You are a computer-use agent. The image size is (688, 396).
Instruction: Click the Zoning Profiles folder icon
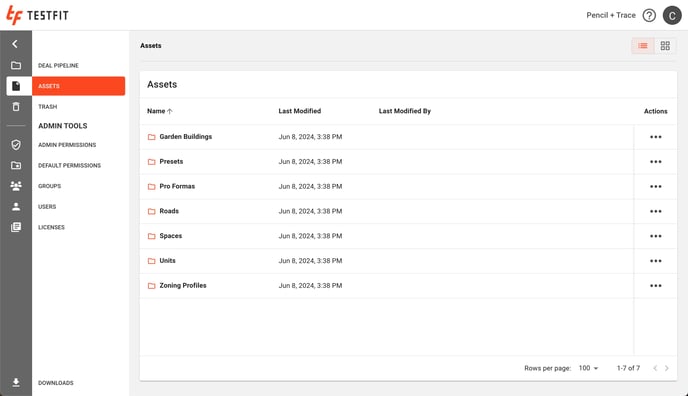click(151, 285)
